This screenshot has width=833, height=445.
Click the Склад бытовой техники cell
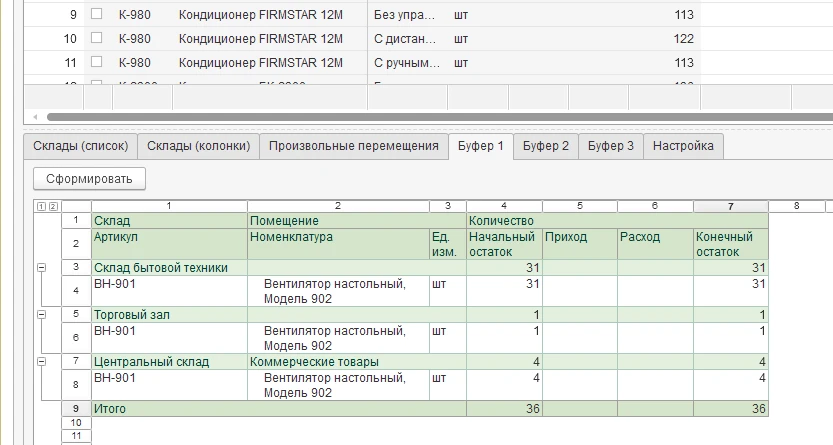[169, 268]
